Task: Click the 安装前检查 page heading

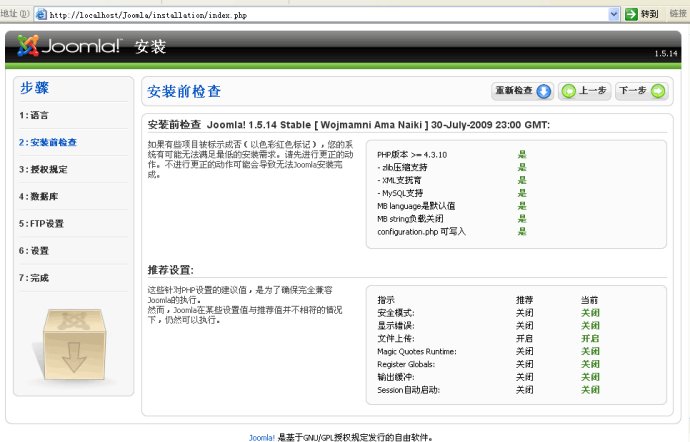Action: tap(184, 92)
